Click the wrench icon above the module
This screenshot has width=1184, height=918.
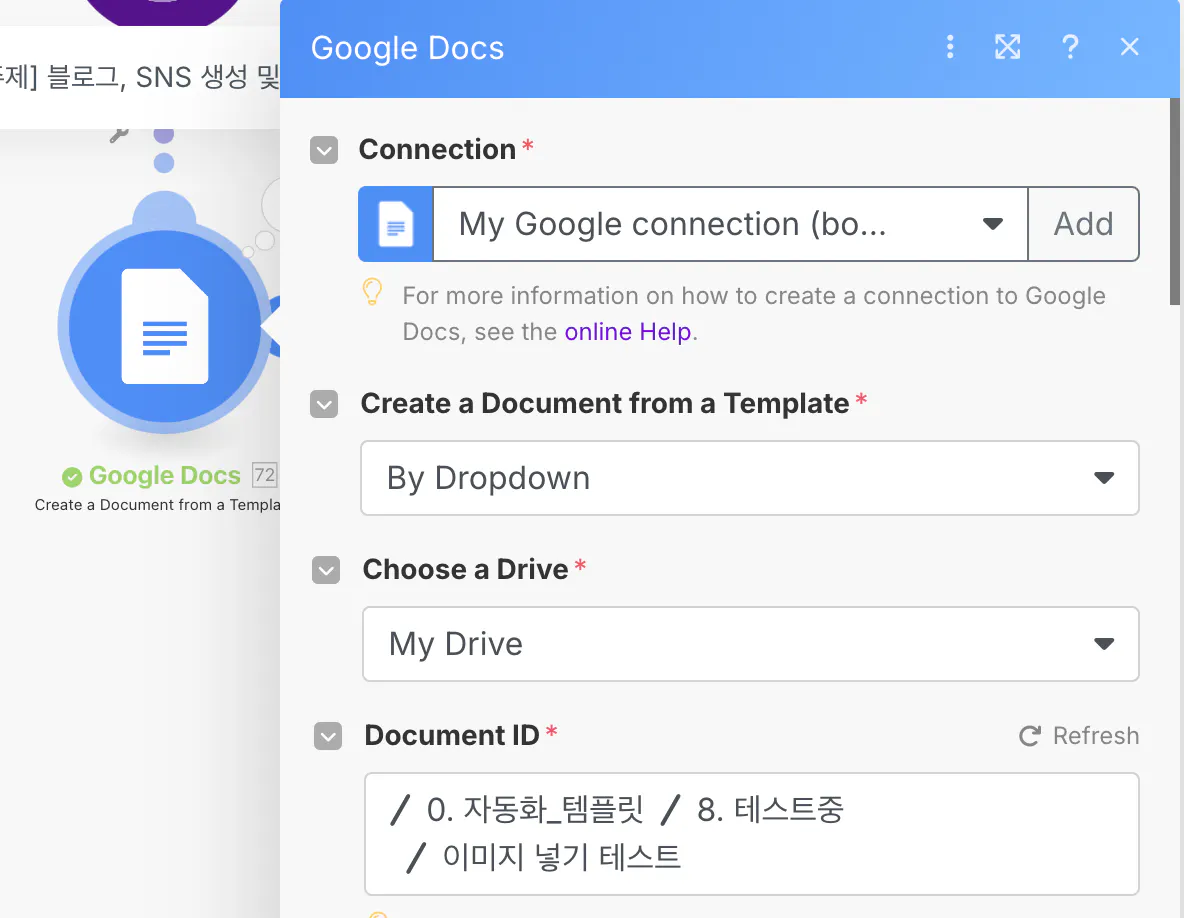click(x=119, y=135)
